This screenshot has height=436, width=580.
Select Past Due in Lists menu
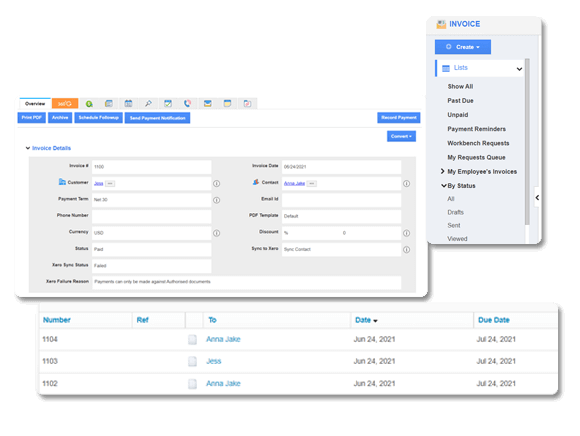click(460, 101)
